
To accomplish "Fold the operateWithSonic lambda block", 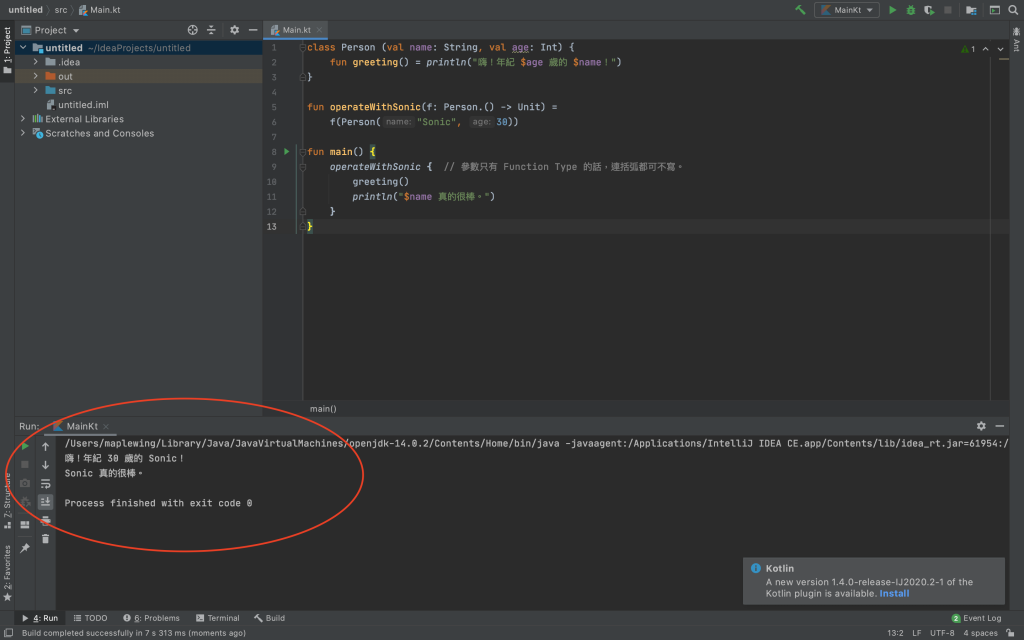I will click(302, 167).
